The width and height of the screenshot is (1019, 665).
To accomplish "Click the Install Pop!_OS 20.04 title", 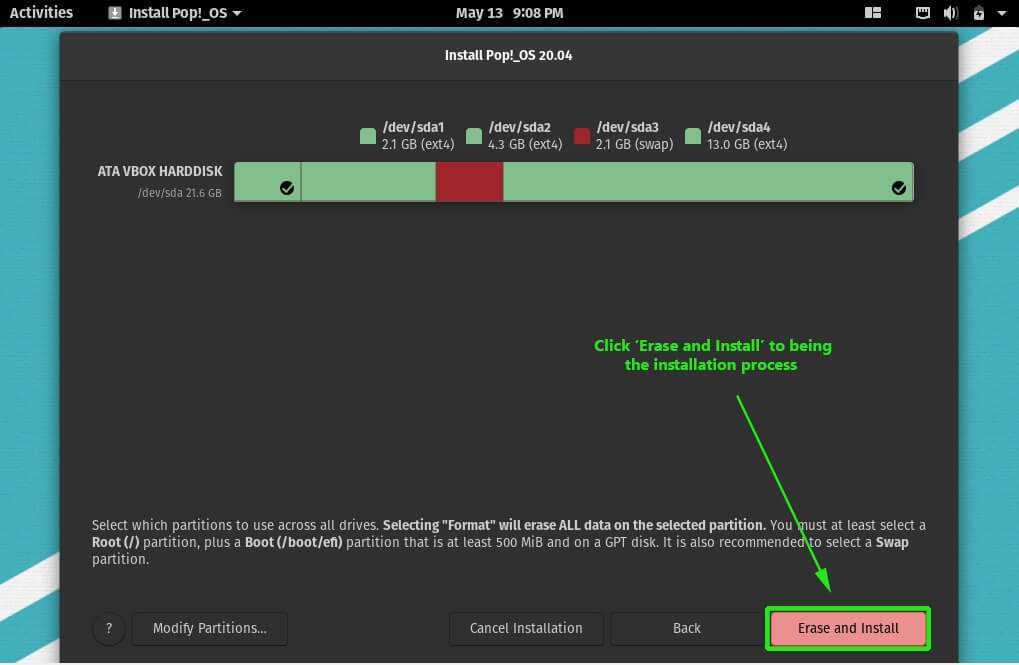I will 508,55.
